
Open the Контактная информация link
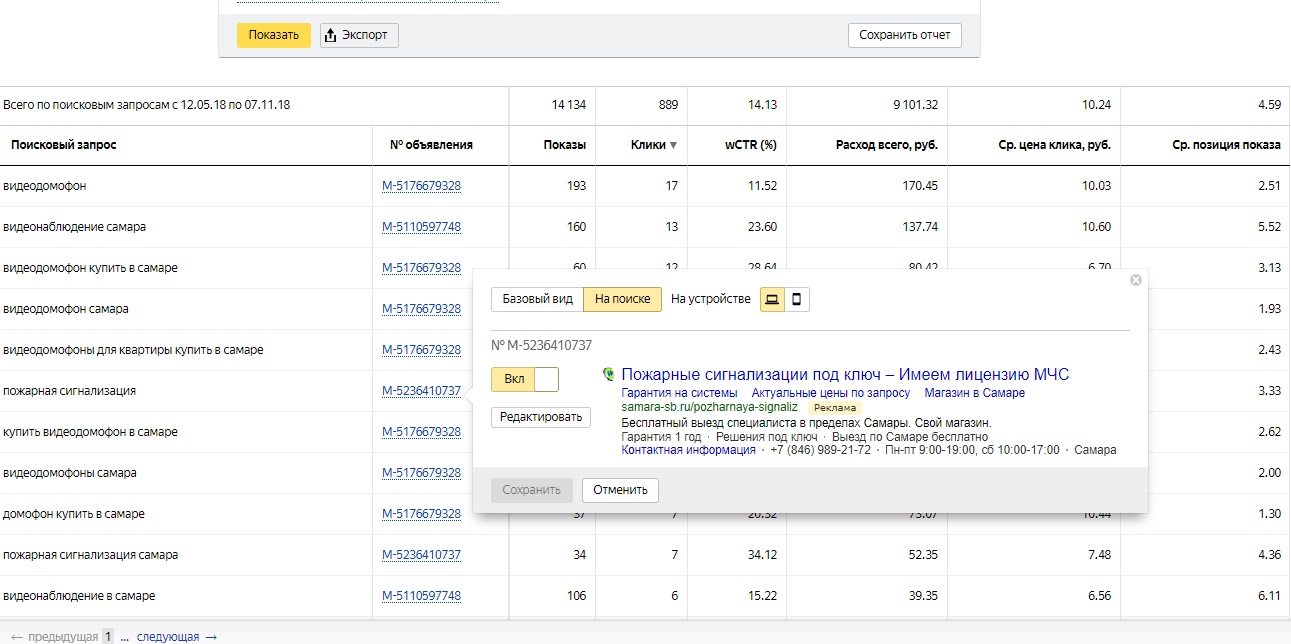tap(688, 450)
